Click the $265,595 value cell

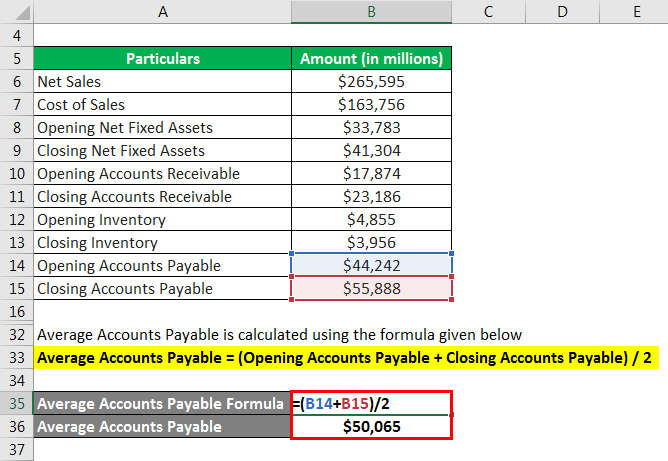(371, 81)
